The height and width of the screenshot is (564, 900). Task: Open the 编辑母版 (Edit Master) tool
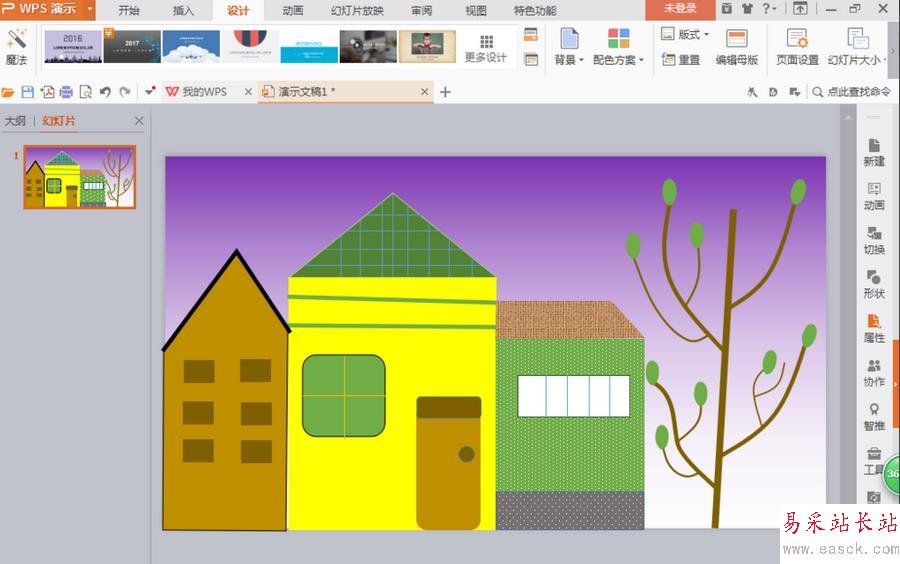(736, 47)
